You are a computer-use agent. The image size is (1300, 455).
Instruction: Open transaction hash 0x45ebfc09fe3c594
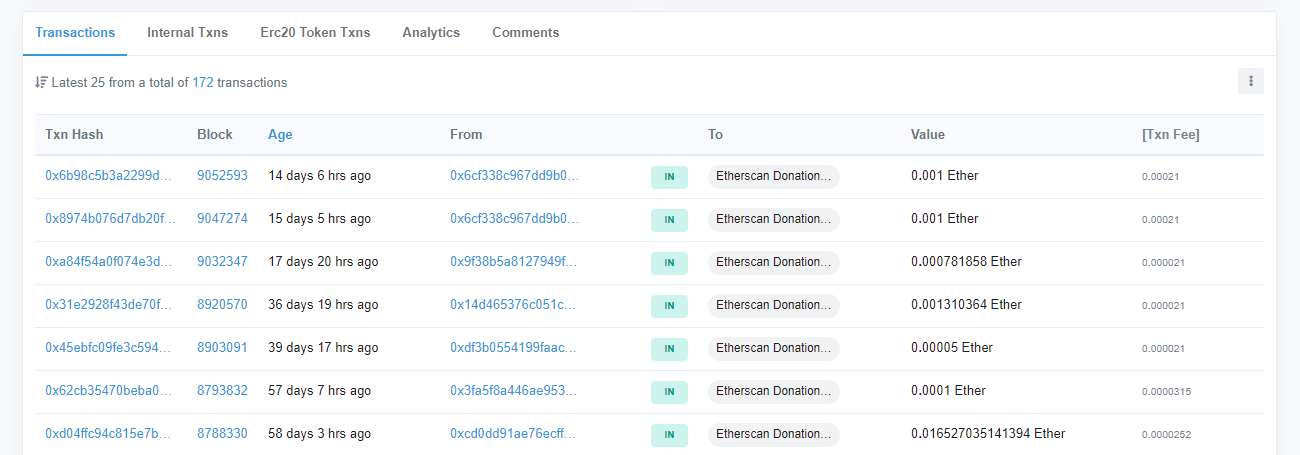[x=110, y=348]
